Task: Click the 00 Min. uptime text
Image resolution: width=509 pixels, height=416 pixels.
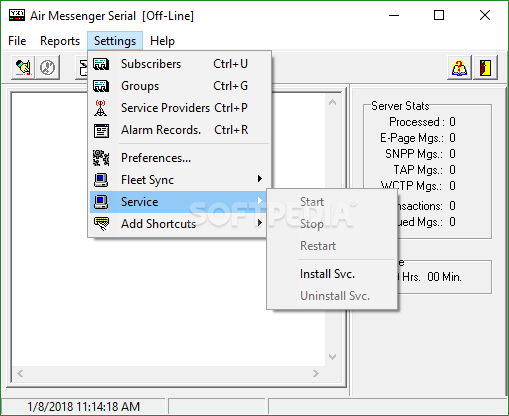Action: point(444,277)
